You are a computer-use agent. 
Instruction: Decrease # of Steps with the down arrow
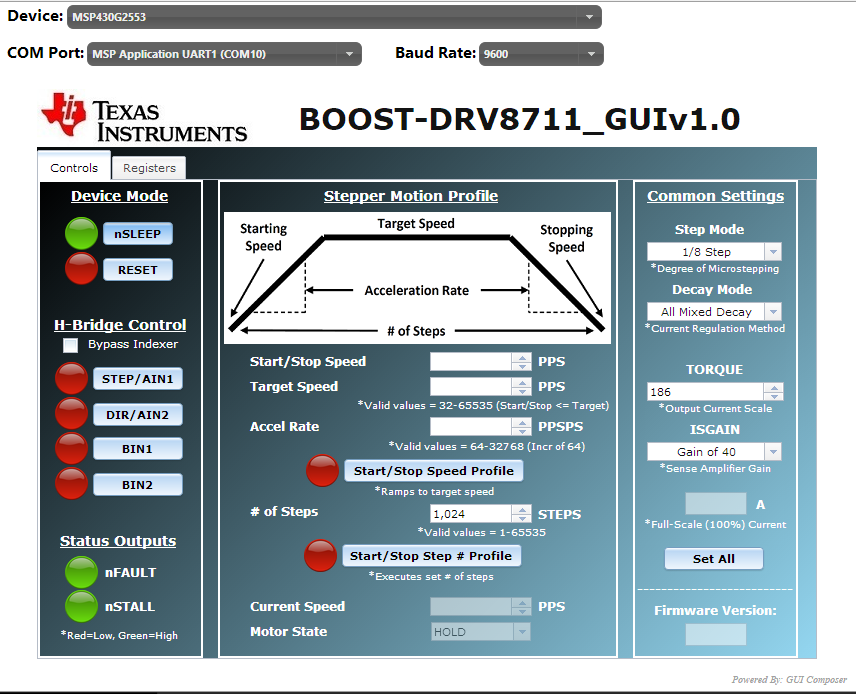coord(522,519)
